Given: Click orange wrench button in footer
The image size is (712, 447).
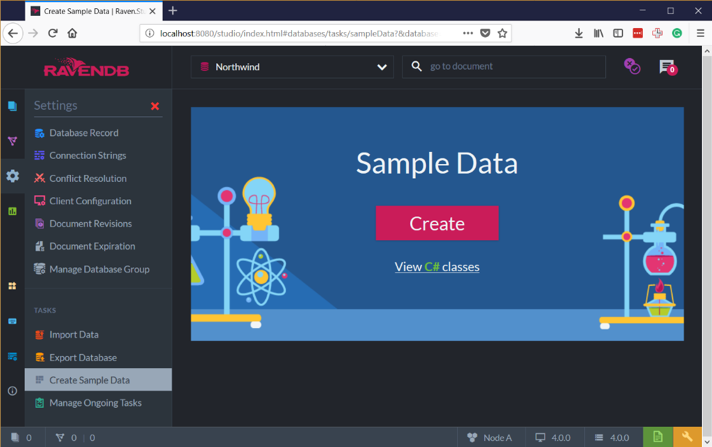Looking at the screenshot, I should click(687, 437).
